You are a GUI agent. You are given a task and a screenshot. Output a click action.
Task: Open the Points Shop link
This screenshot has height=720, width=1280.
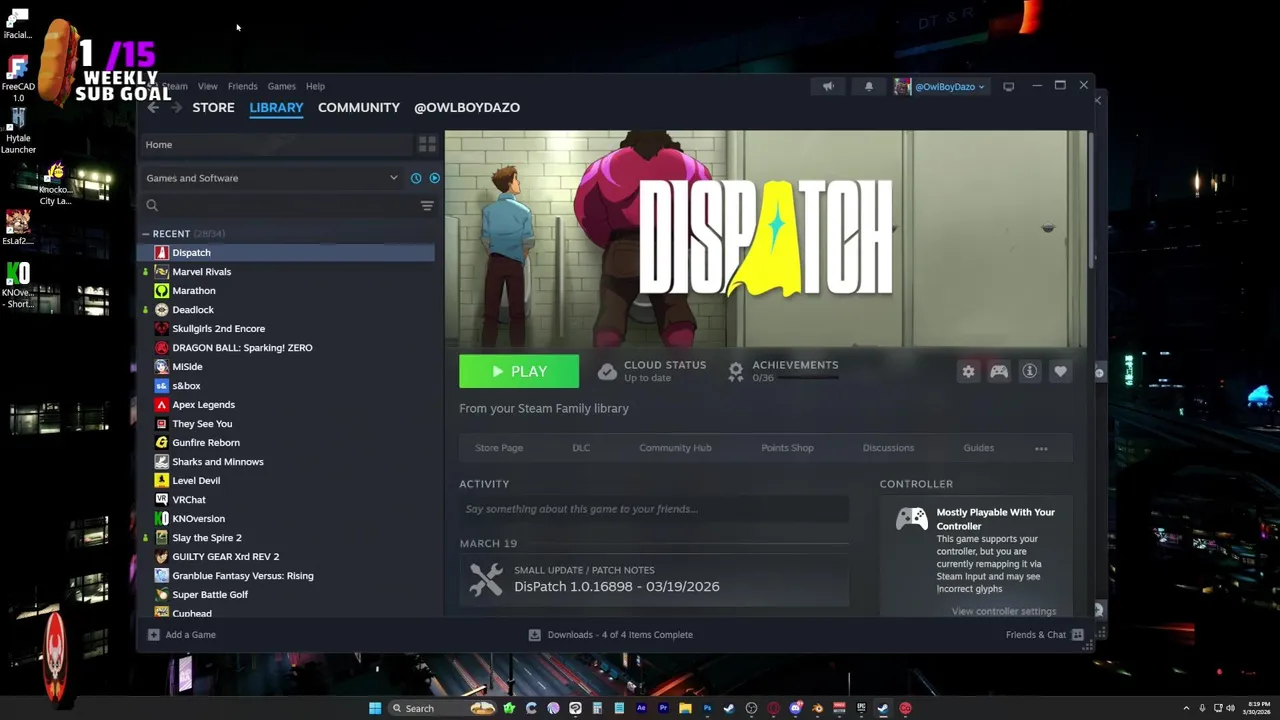tap(787, 448)
